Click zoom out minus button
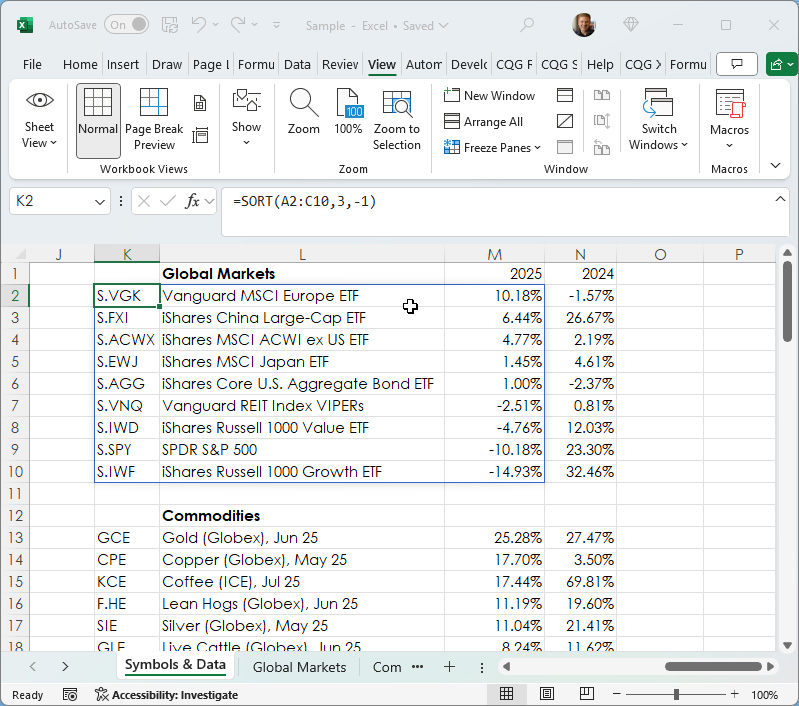The height and width of the screenshot is (706, 799). point(617,694)
